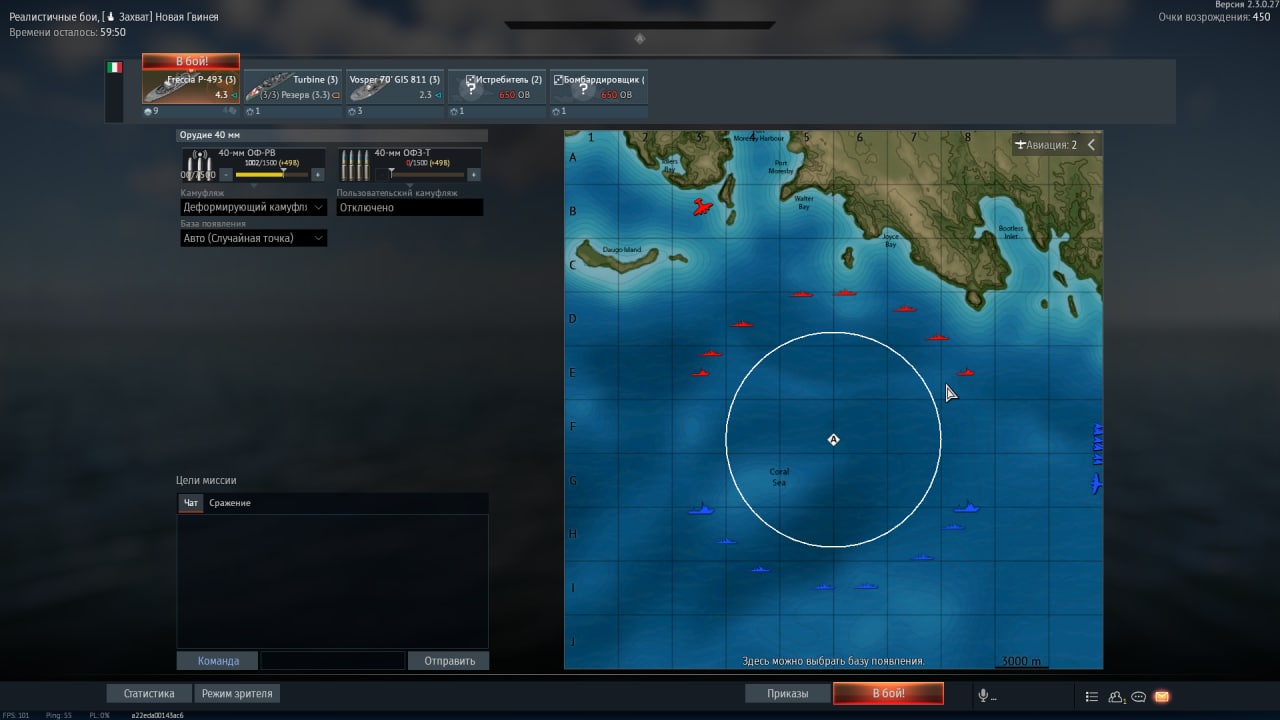Click the 40-мм ОФ-РВ shell icon
Viewport: 1280px width, 720px height.
coord(199,166)
